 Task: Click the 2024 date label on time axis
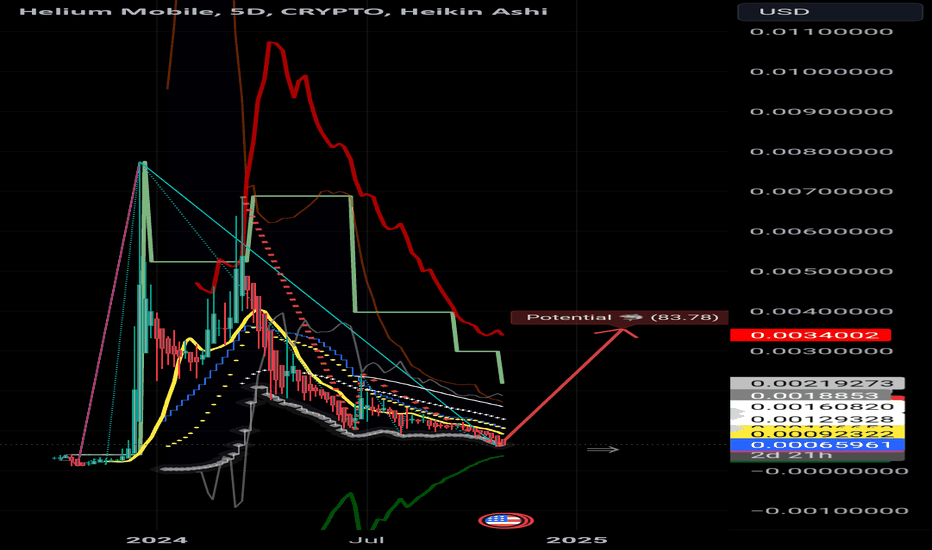pos(157,540)
